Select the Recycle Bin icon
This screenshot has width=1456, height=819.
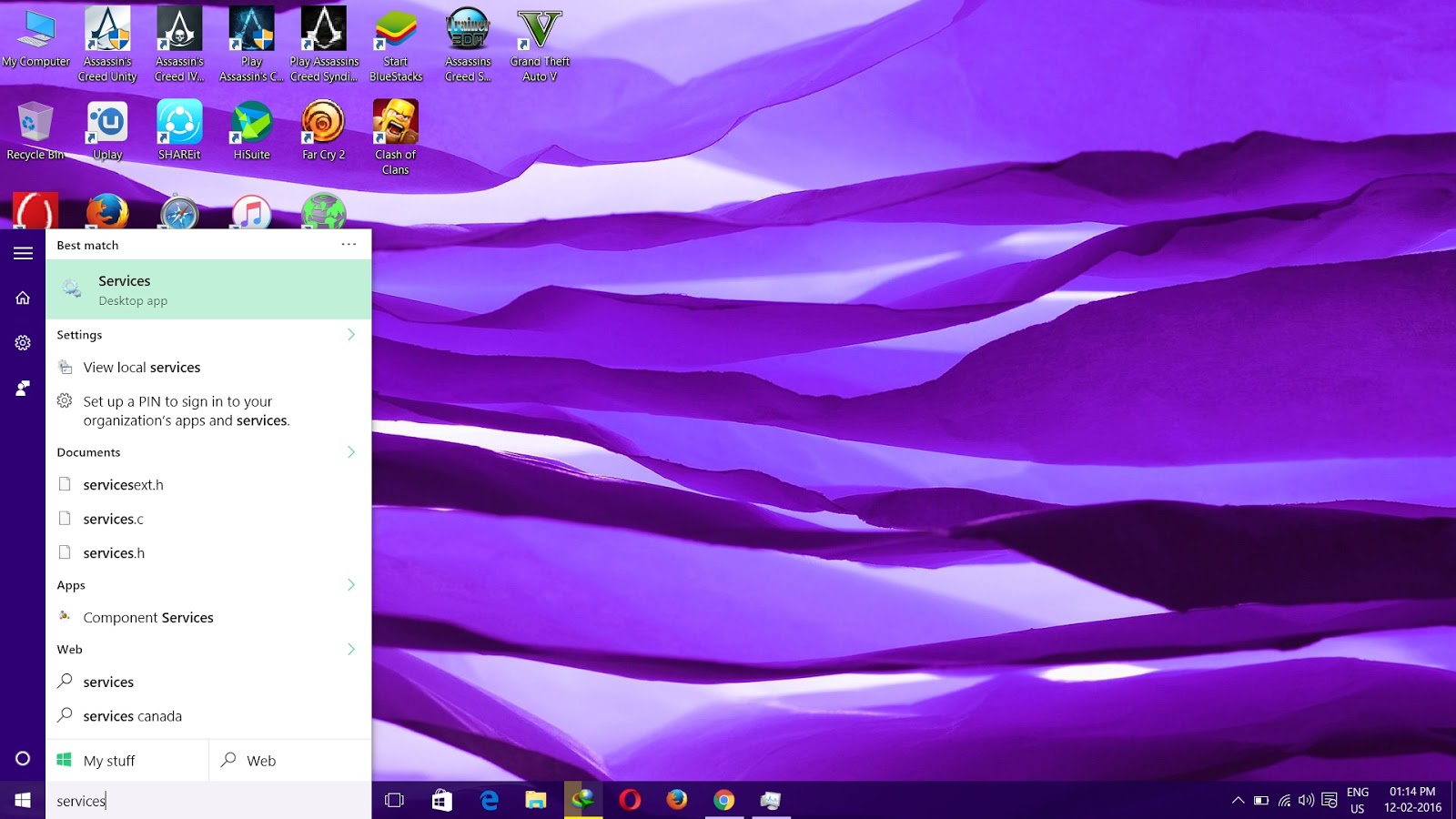[35, 131]
